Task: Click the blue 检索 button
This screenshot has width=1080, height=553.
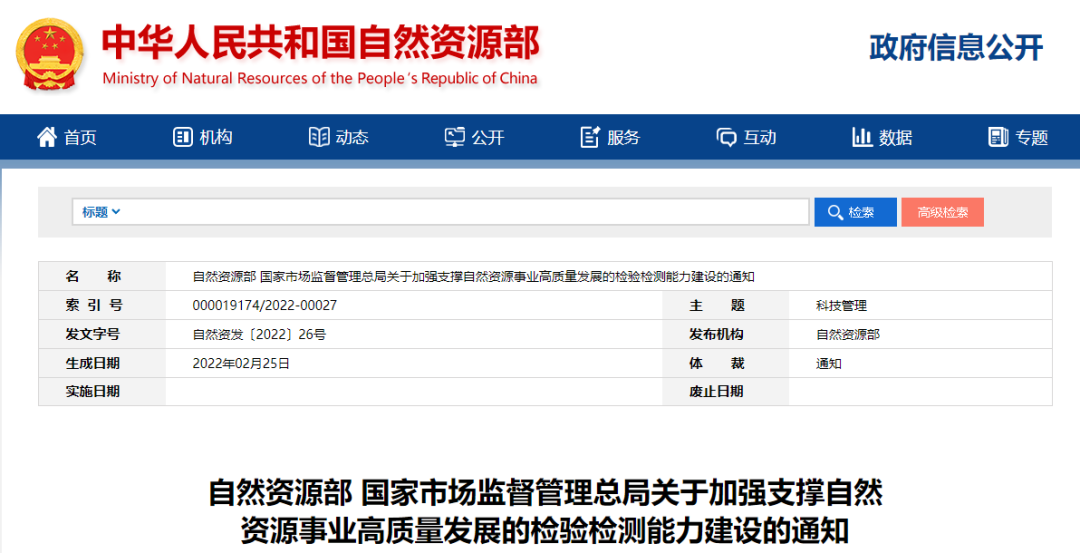Action: coord(855,212)
